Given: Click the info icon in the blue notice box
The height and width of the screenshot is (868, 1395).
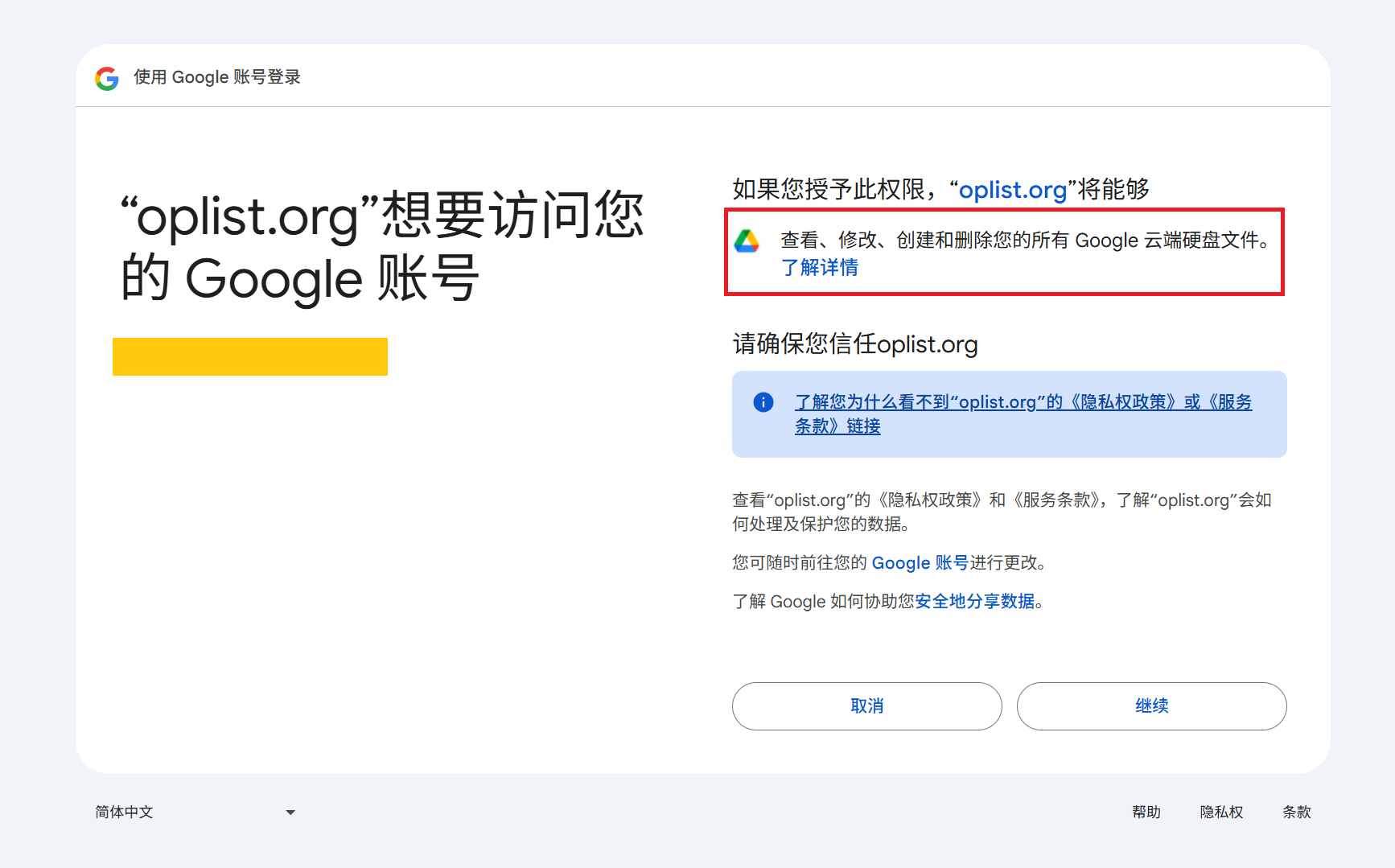Looking at the screenshot, I should click(762, 402).
